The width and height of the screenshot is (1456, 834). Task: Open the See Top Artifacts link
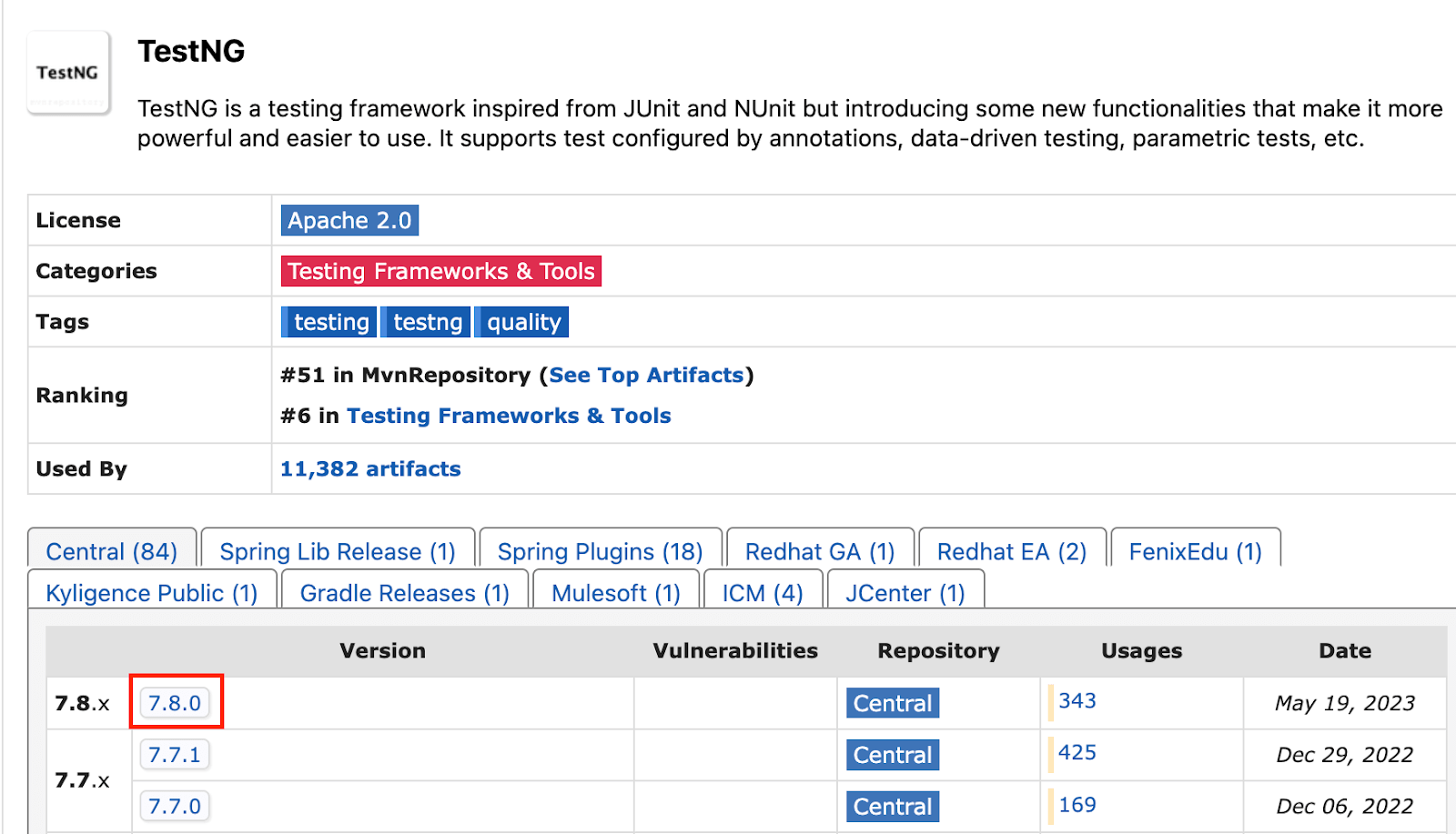[646, 376]
